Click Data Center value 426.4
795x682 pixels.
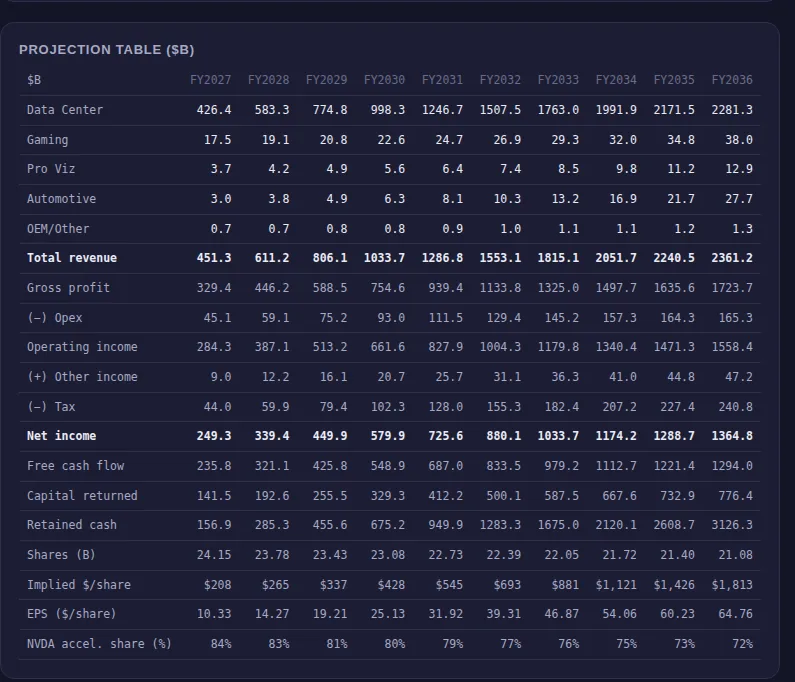[x=214, y=110]
